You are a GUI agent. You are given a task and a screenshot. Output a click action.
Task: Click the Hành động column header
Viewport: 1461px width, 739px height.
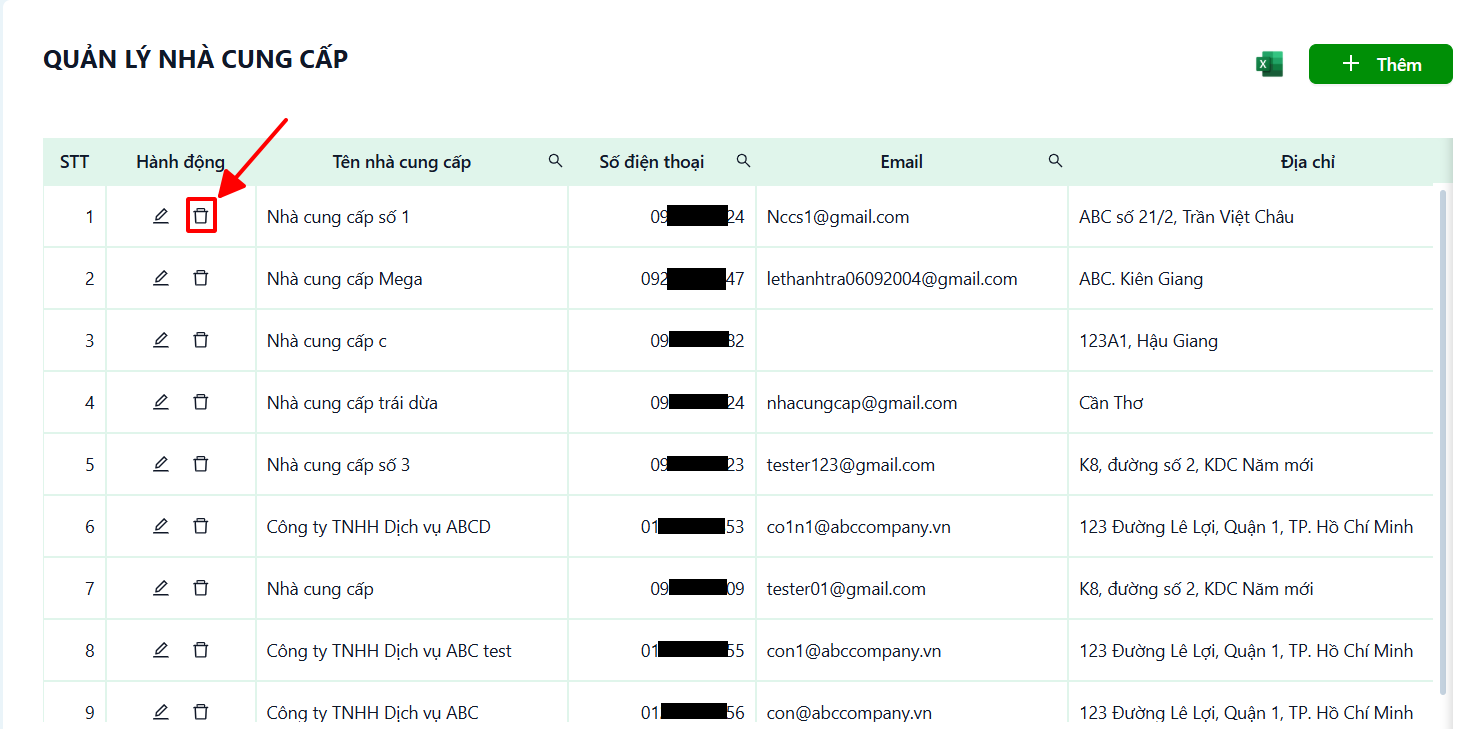pos(181,162)
